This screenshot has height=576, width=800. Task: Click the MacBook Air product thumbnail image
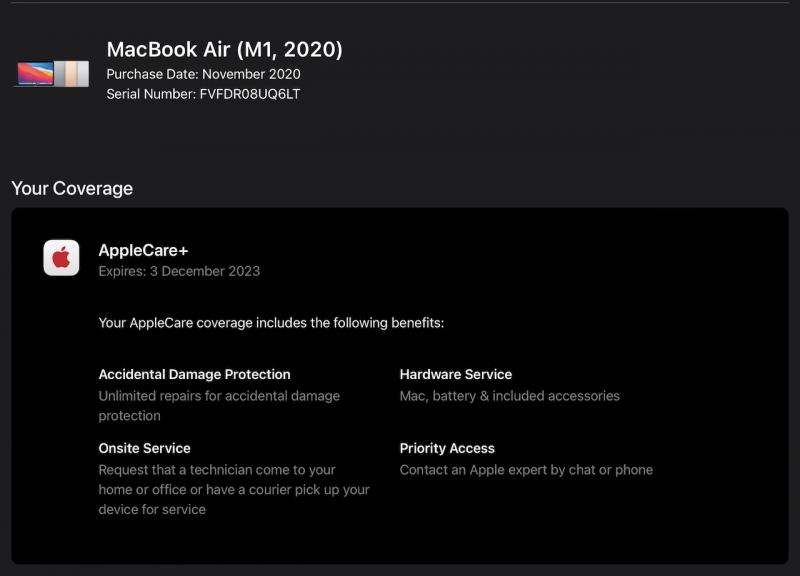52,74
